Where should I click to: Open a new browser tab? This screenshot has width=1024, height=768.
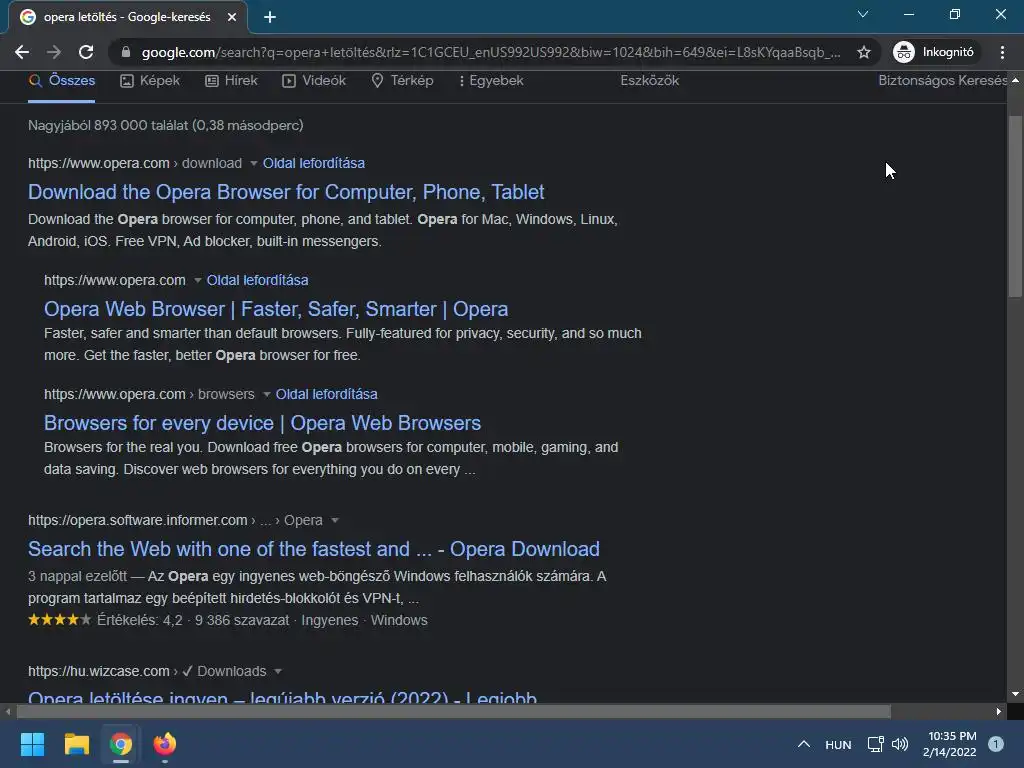(x=270, y=17)
